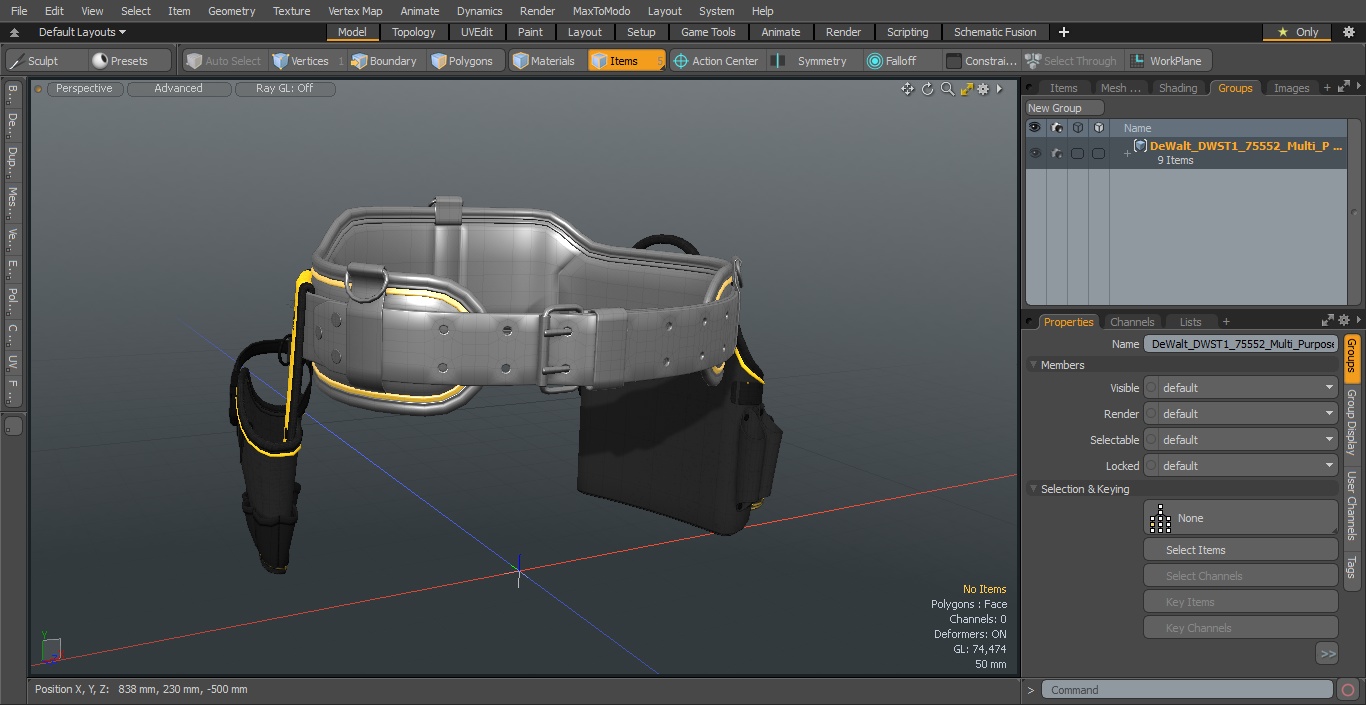This screenshot has height=705, width=1366.
Task: Open the Perspective view type dropdown
Action: click(x=84, y=89)
